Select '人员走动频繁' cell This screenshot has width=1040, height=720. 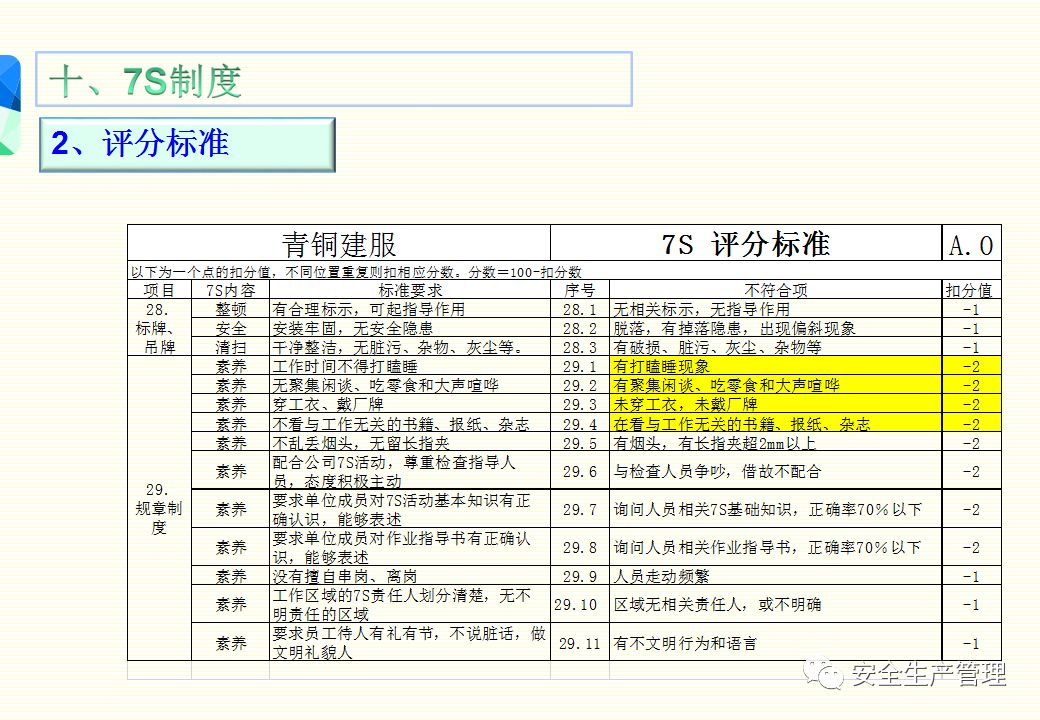click(x=775, y=575)
